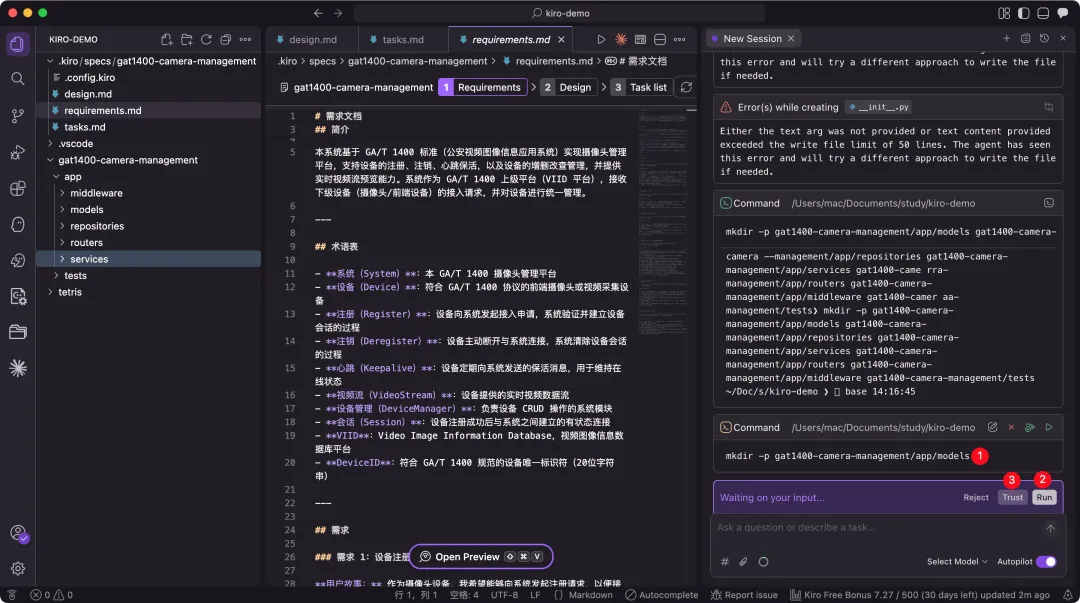Refresh the KIRO-DEMO explorer
Image resolution: width=1080 pixels, height=603 pixels.
tap(206, 39)
